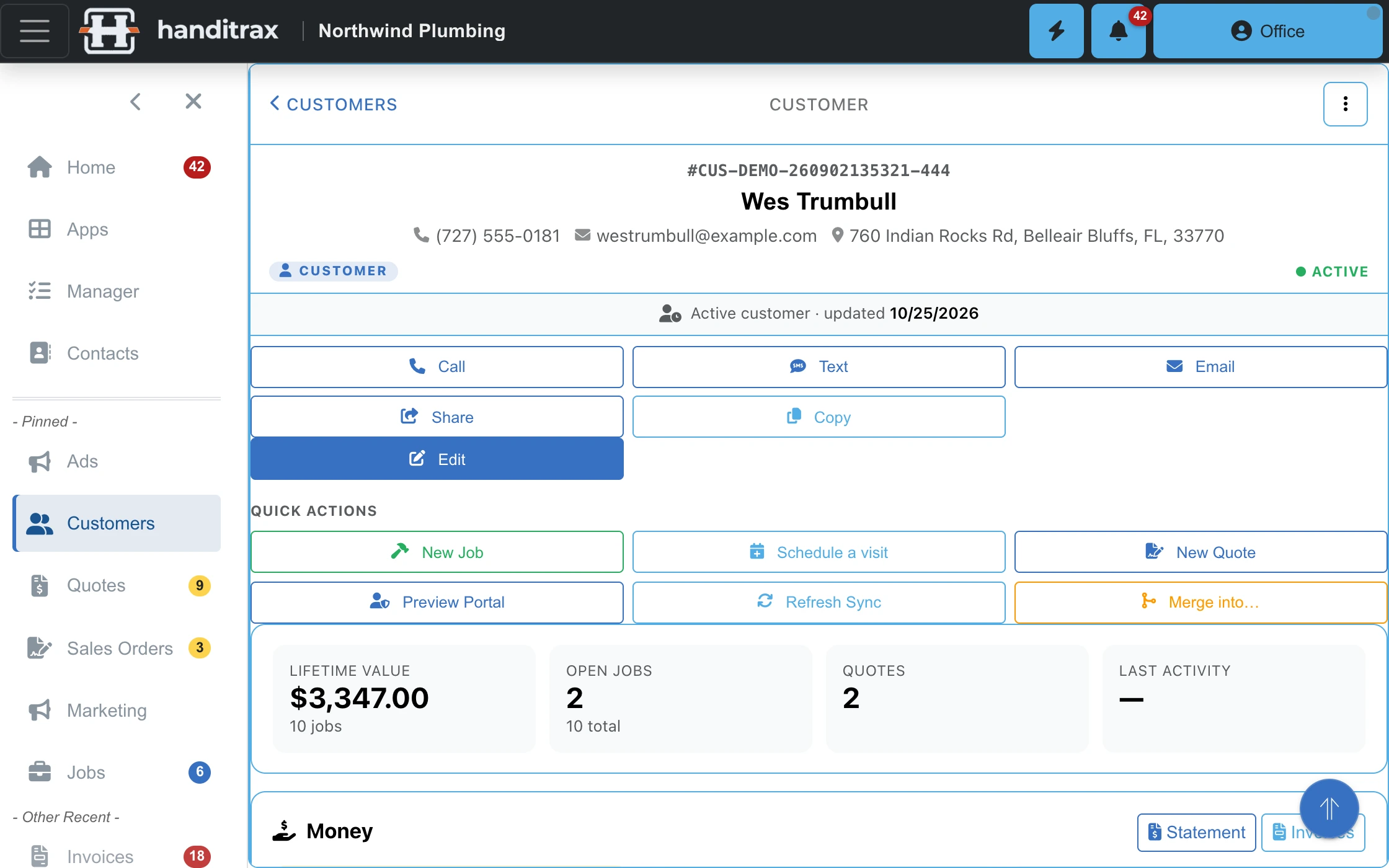Screen dimensions: 1389x868
Task: Open Contacts in the sidebar
Action: click(117, 353)
